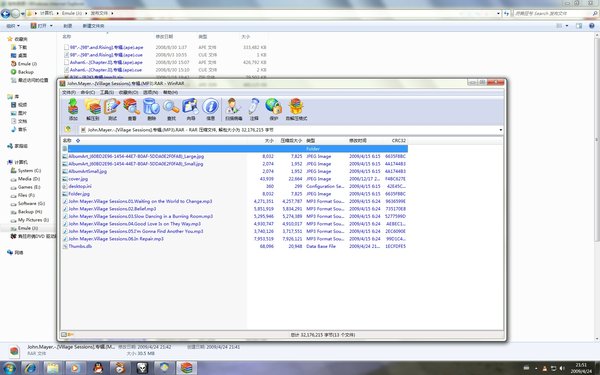Click the WinRAR icon on the taskbar

[187, 368]
